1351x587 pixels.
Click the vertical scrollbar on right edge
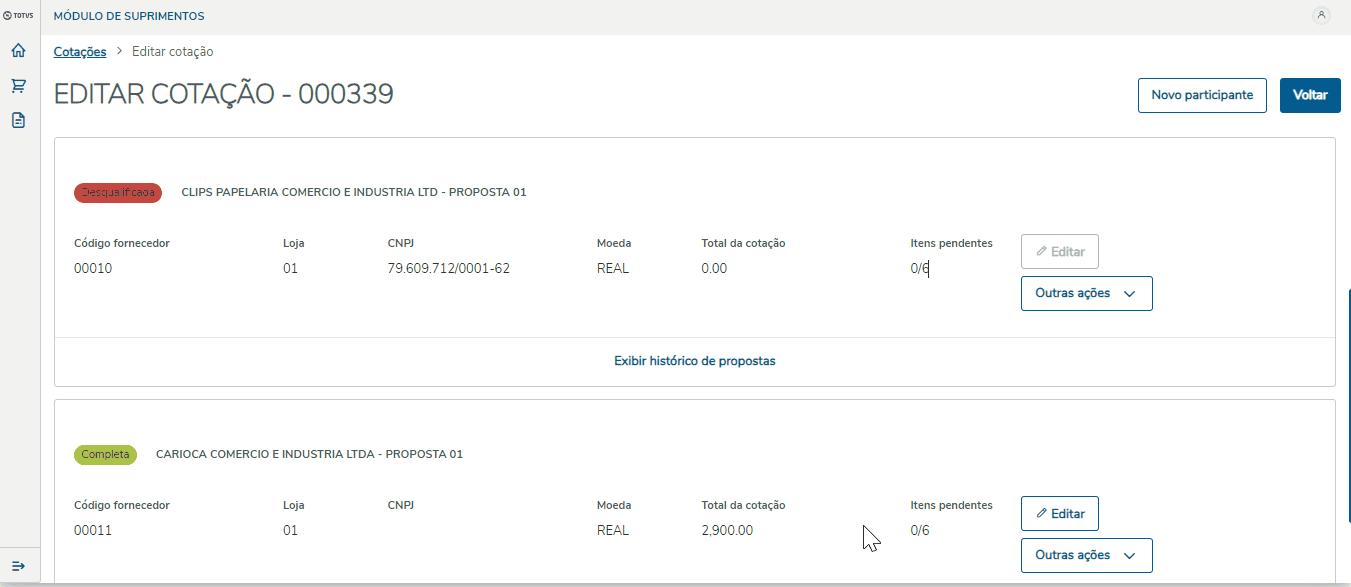[x=1348, y=400]
